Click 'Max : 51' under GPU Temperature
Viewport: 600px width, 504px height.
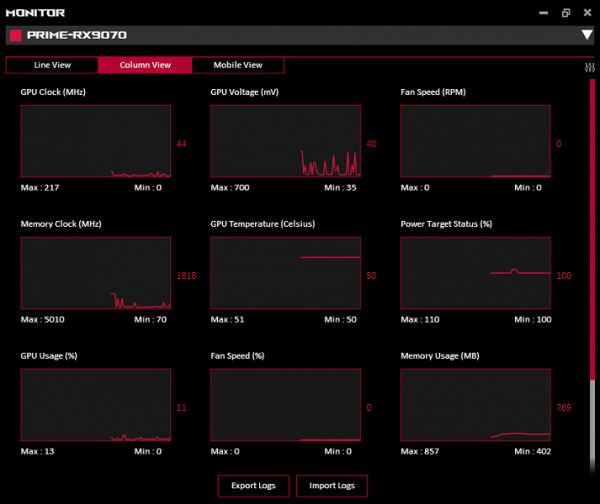(227, 319)
